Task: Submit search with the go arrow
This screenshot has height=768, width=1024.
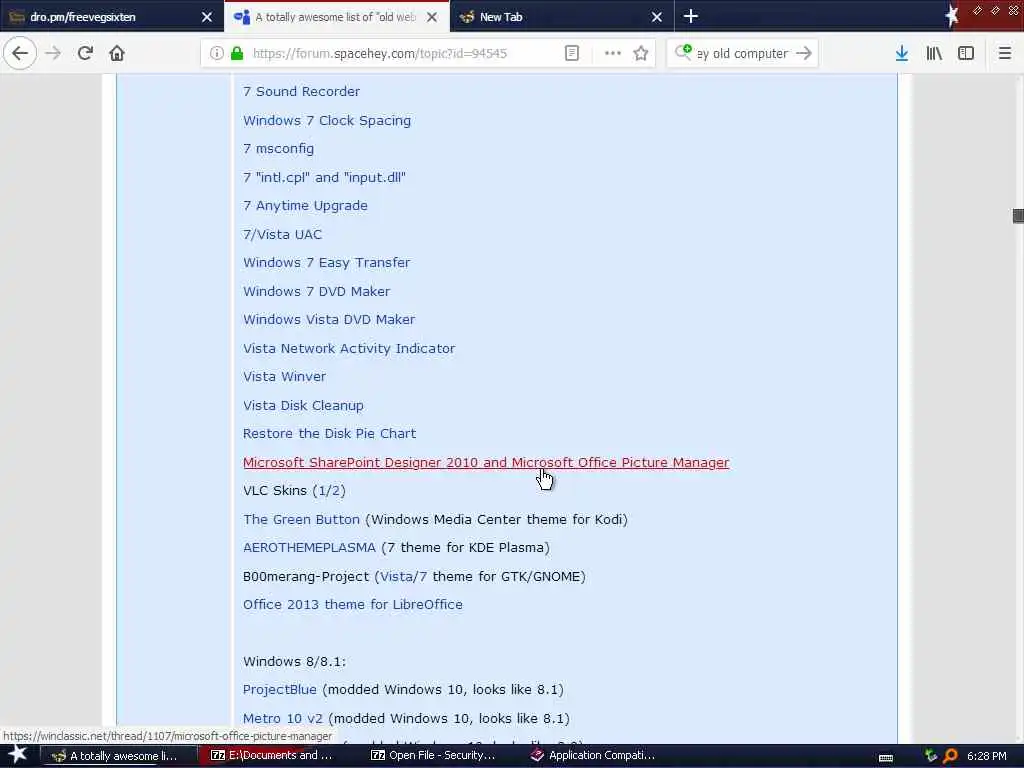Action: [x=804, y=53]
